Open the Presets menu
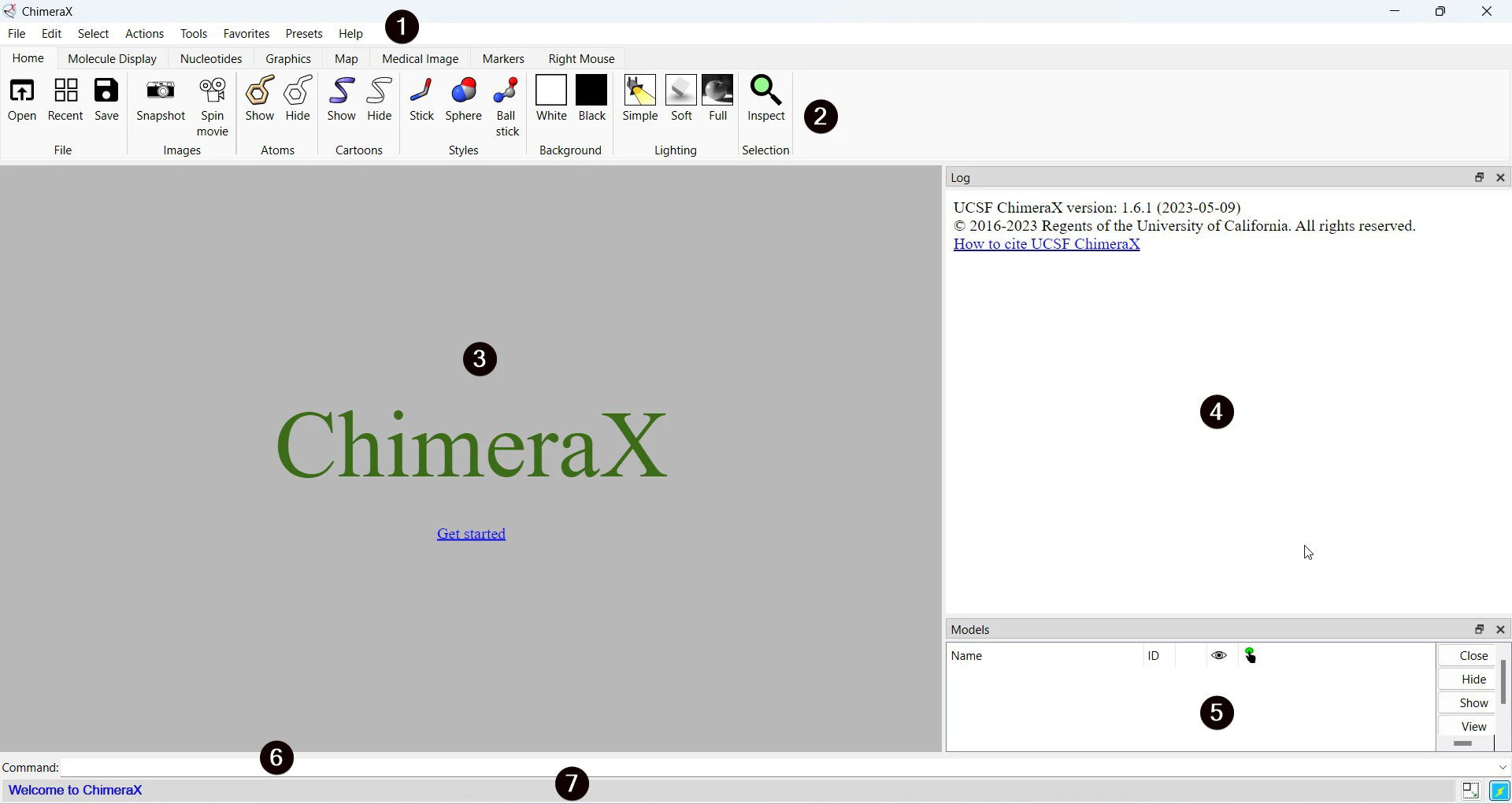This screenshot has width=1512, height=804. [x=304, y=34]
